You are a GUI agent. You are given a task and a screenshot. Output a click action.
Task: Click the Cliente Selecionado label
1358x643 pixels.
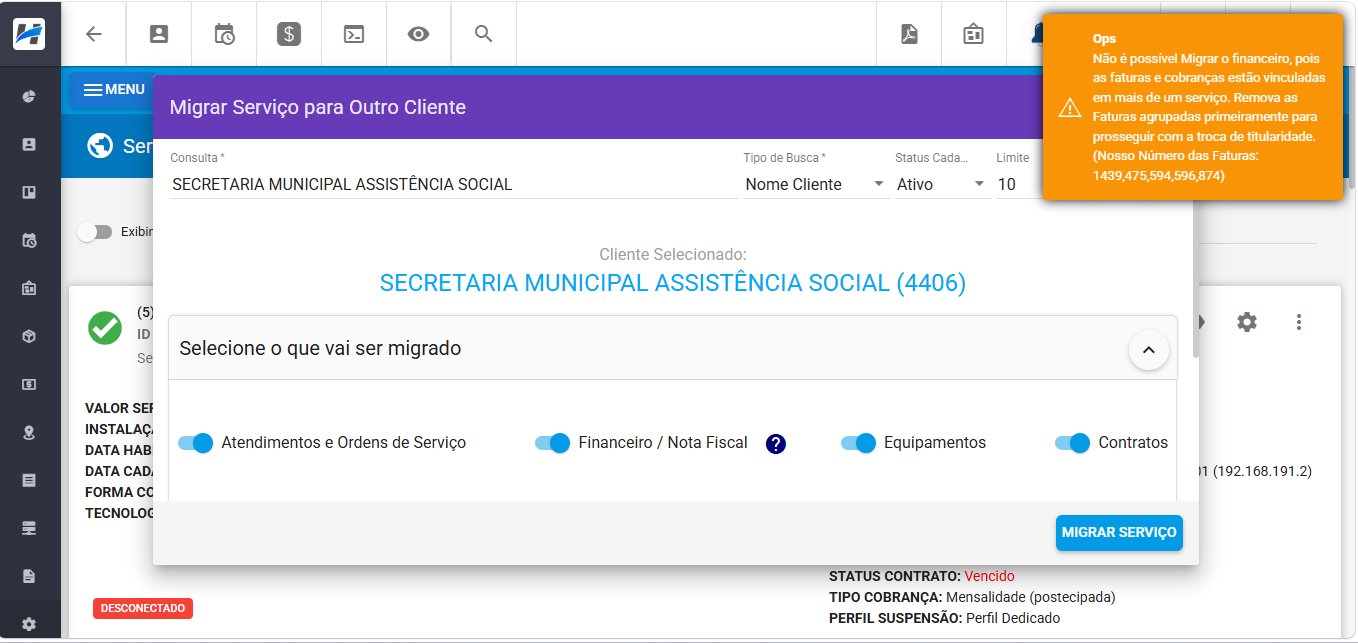click(673, 255)
